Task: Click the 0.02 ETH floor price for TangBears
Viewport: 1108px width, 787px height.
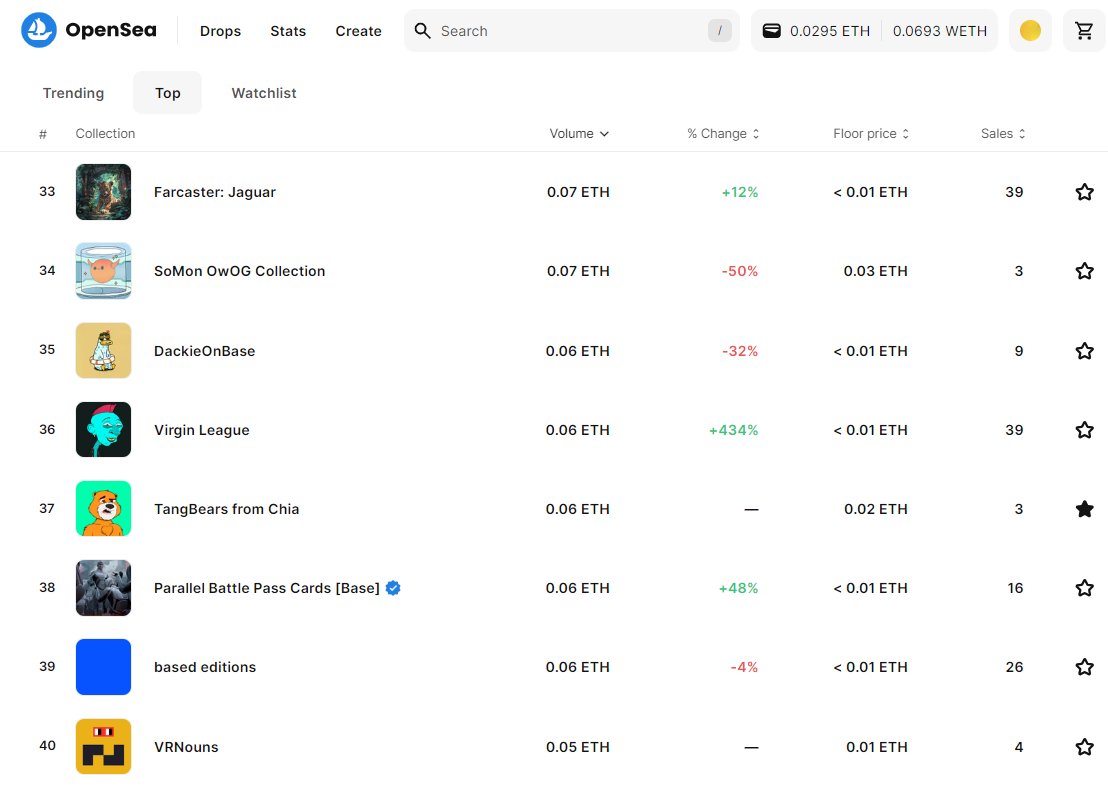Action: [x=875, y=509]
